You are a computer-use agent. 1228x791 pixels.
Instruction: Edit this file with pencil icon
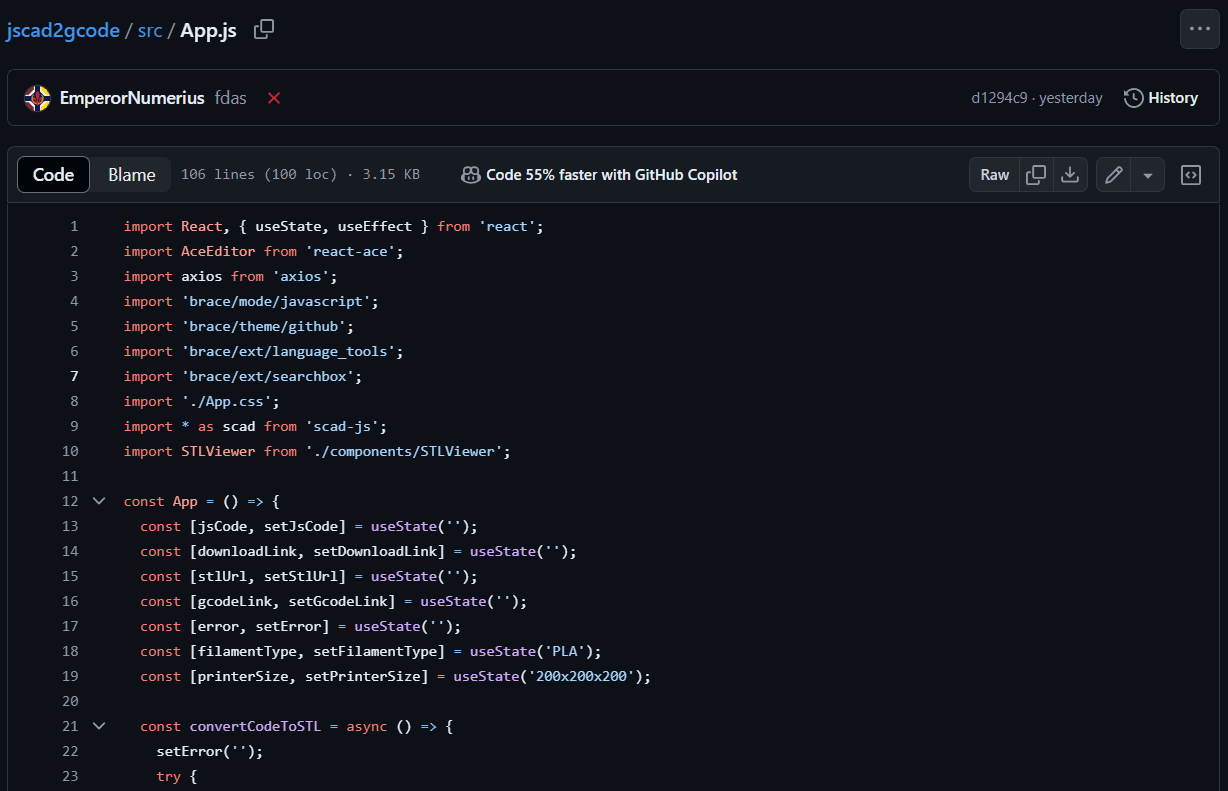point(1113,175)
